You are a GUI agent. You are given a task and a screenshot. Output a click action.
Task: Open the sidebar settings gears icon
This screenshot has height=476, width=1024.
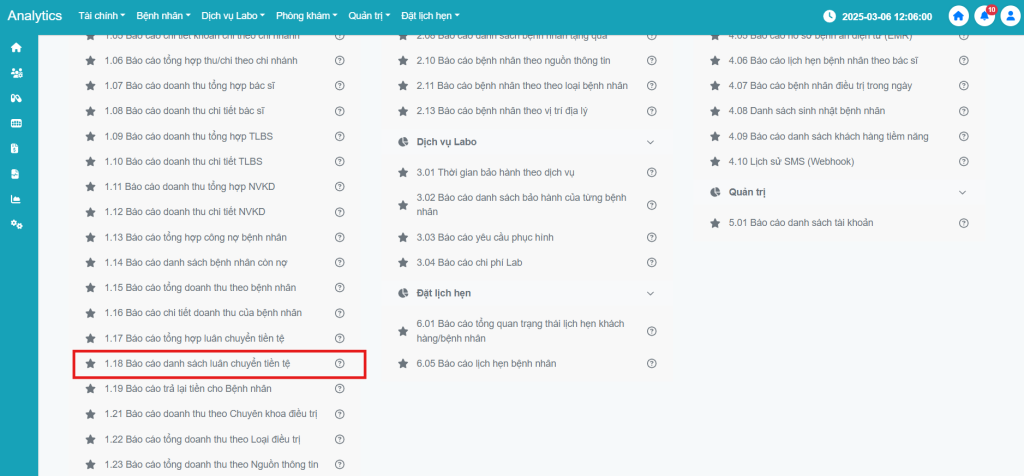click(16, 224)
